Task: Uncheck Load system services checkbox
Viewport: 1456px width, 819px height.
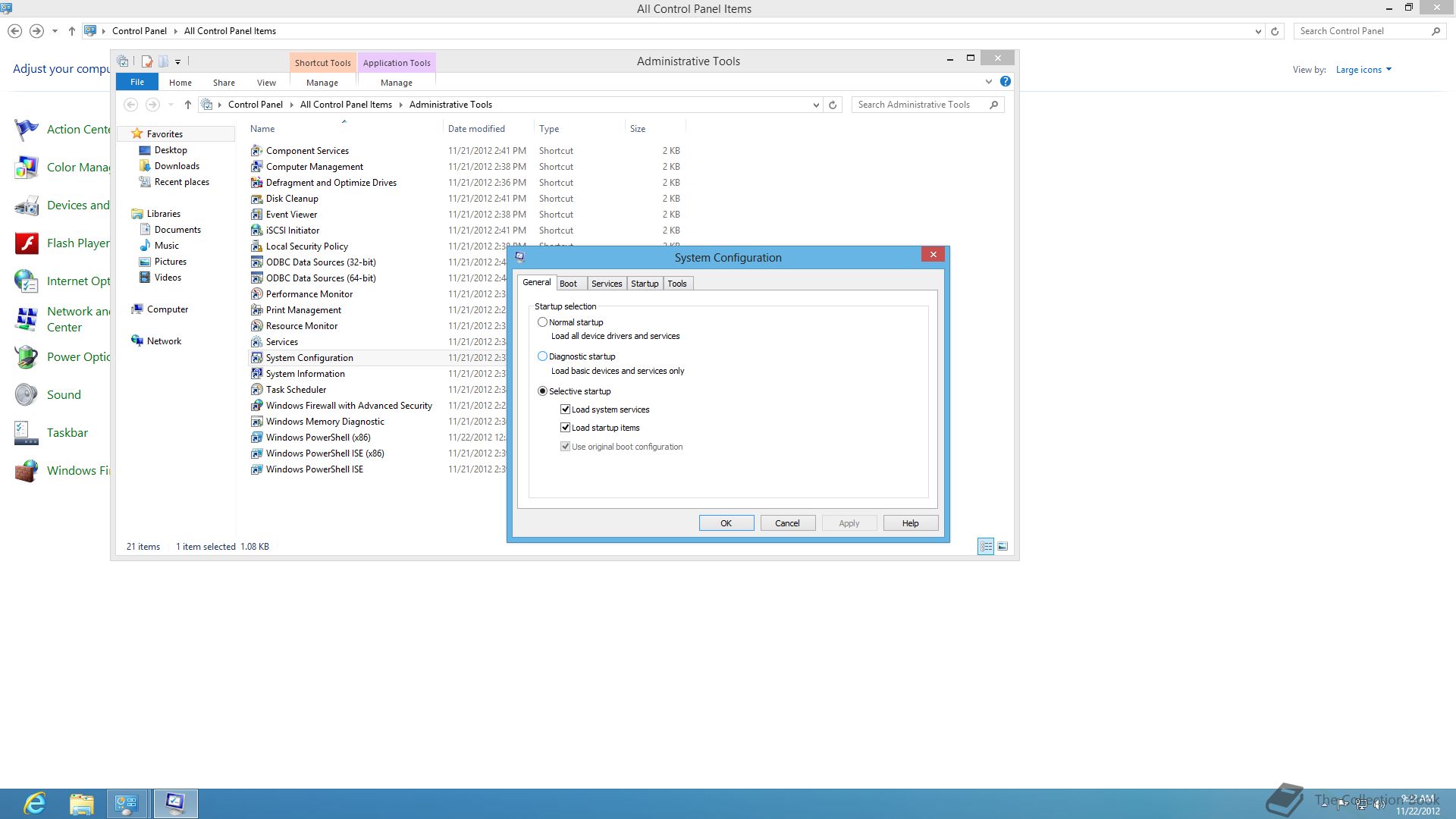Action: click(x=565, y=409)
